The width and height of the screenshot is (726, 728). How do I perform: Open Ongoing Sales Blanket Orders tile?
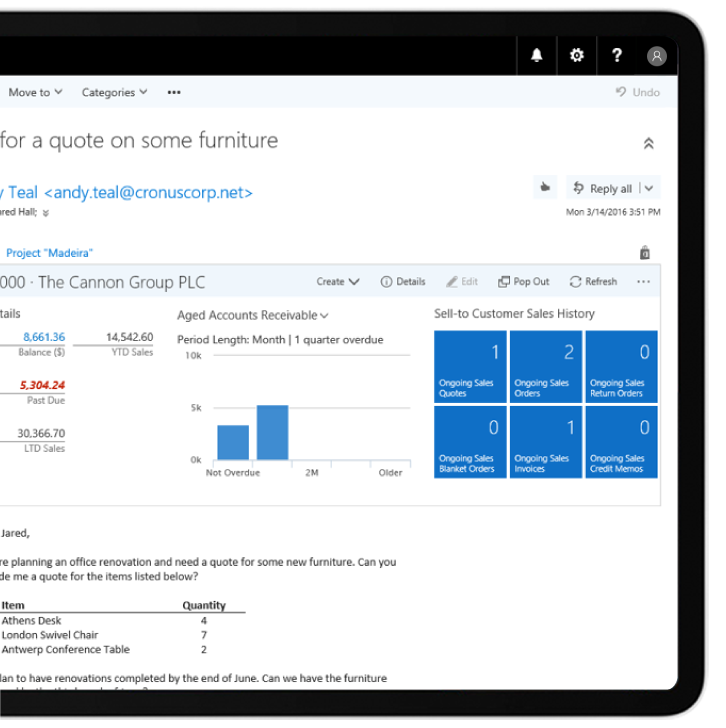(470, 442)
